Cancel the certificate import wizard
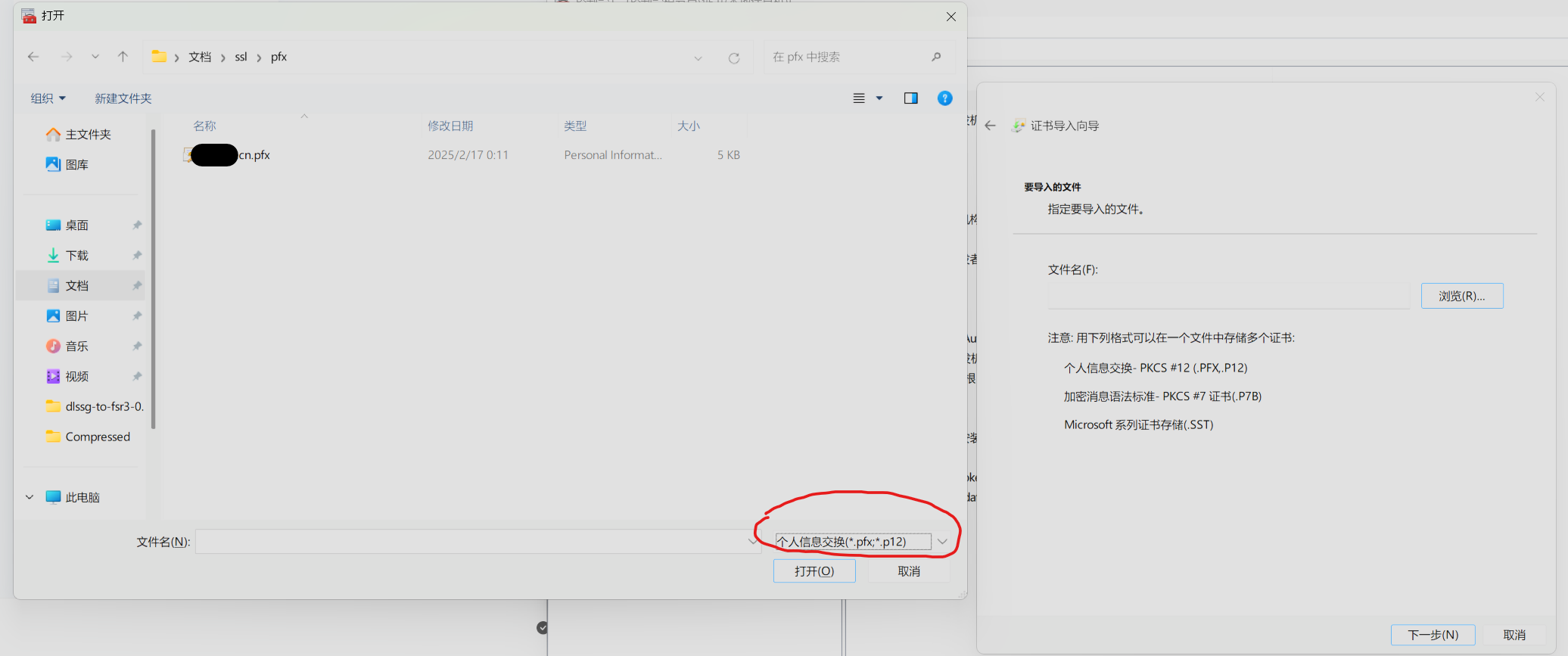This screenshot has width=1568, height=656. point(1514,635)
